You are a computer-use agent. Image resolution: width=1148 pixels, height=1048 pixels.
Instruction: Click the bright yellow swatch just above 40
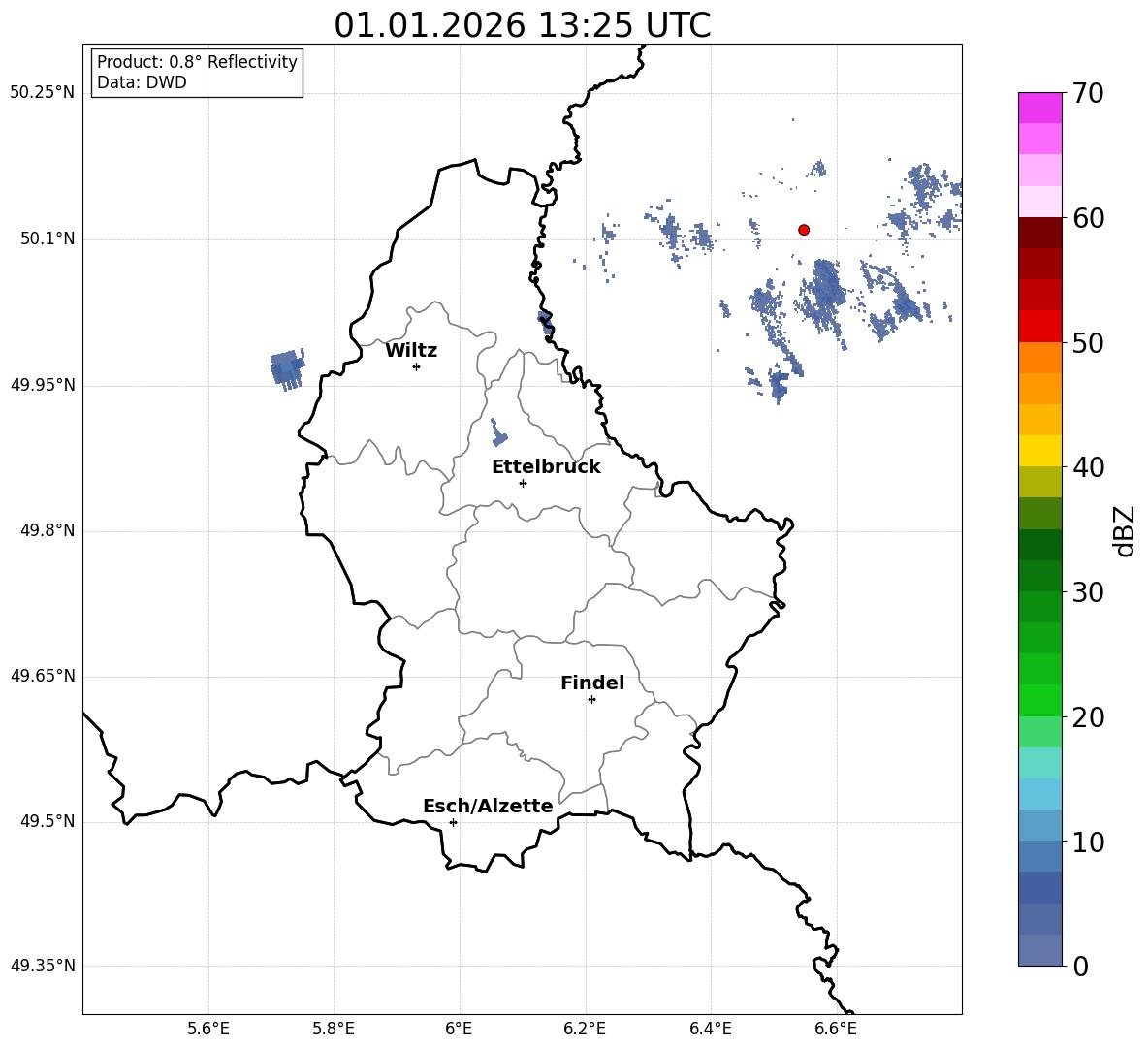pos(1040,451)
